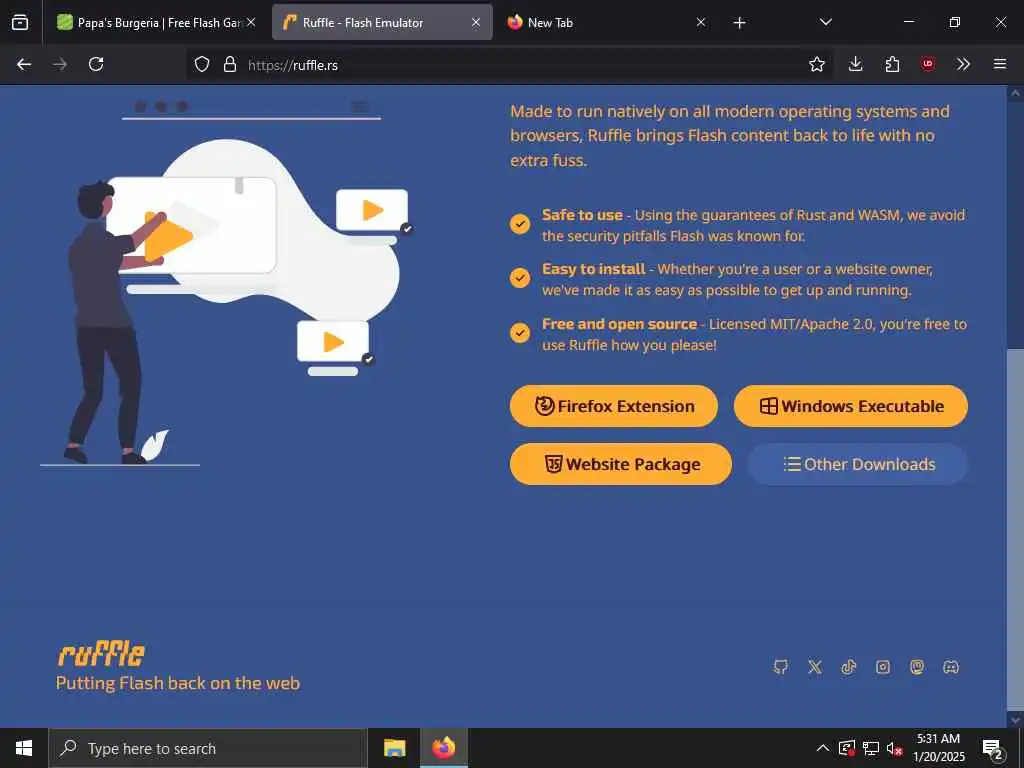Click the scrollbar up arrow

(1015, 93)
